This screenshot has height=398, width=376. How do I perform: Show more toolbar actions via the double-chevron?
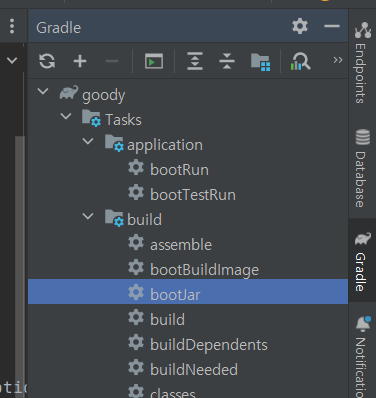(x=338, y=60)
